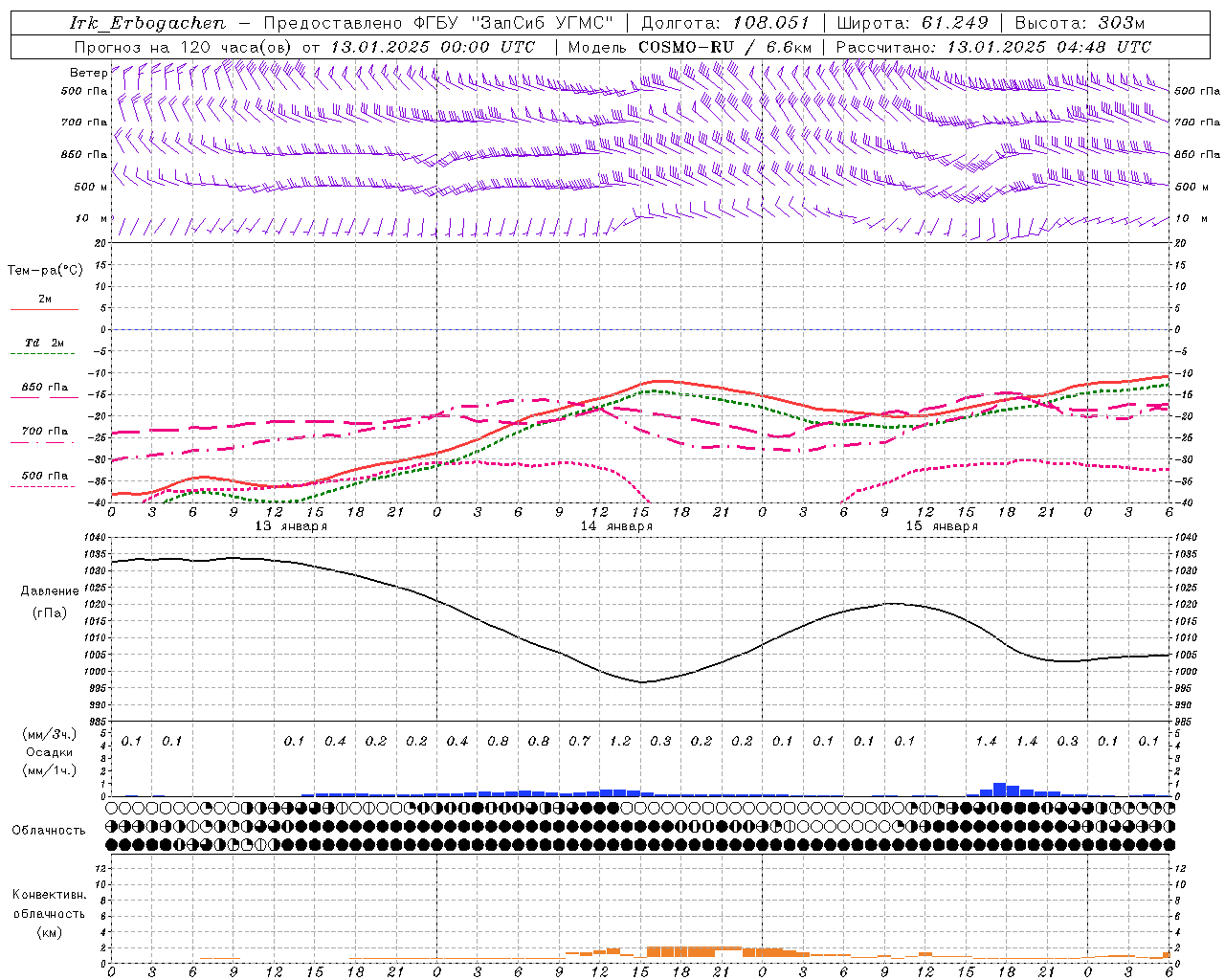Click the '(мм/1ч.)' precipitation unit label
Viewport: 1225px width, 980px height.
coord(49,770)
